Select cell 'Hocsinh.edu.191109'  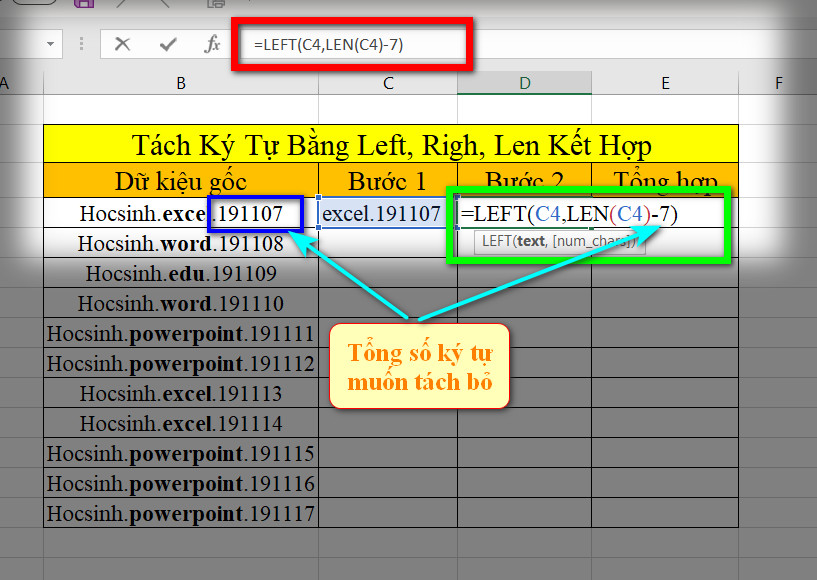click(181, 273)
